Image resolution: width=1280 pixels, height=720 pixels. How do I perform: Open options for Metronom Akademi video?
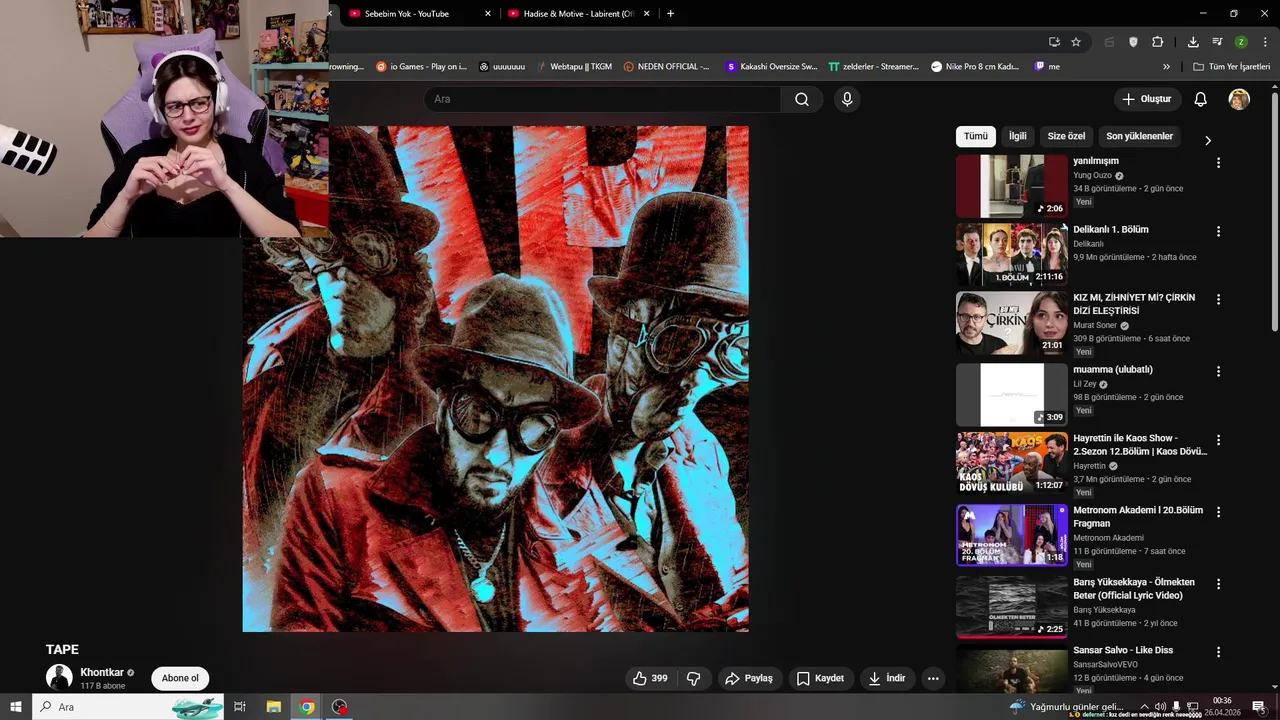pos(1218,512)
